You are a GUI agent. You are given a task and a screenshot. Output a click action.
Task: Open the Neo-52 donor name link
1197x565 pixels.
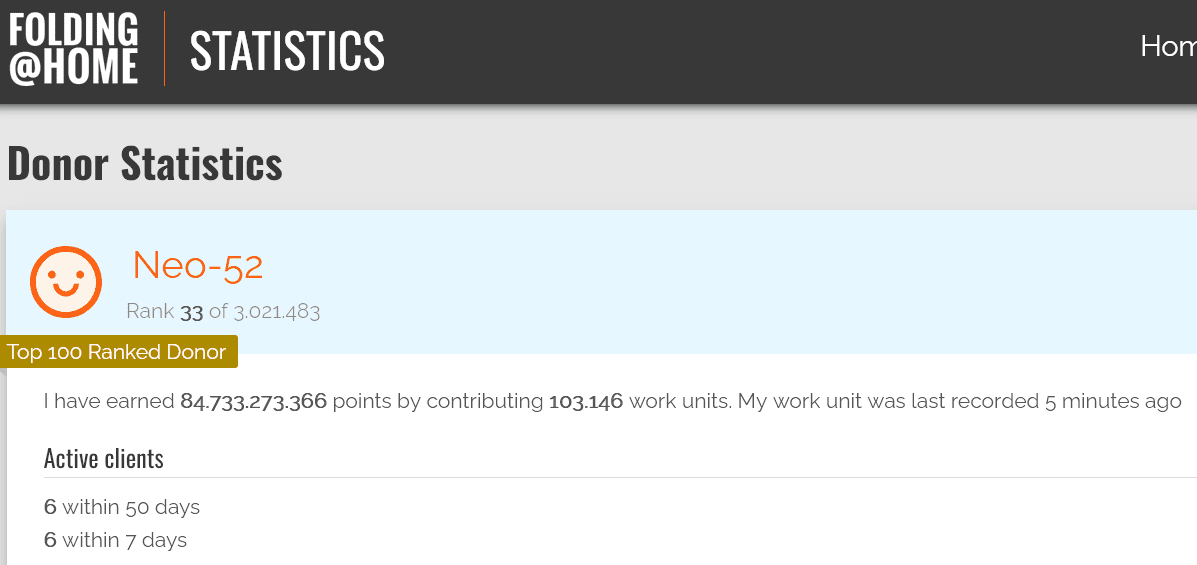(198, 266)
